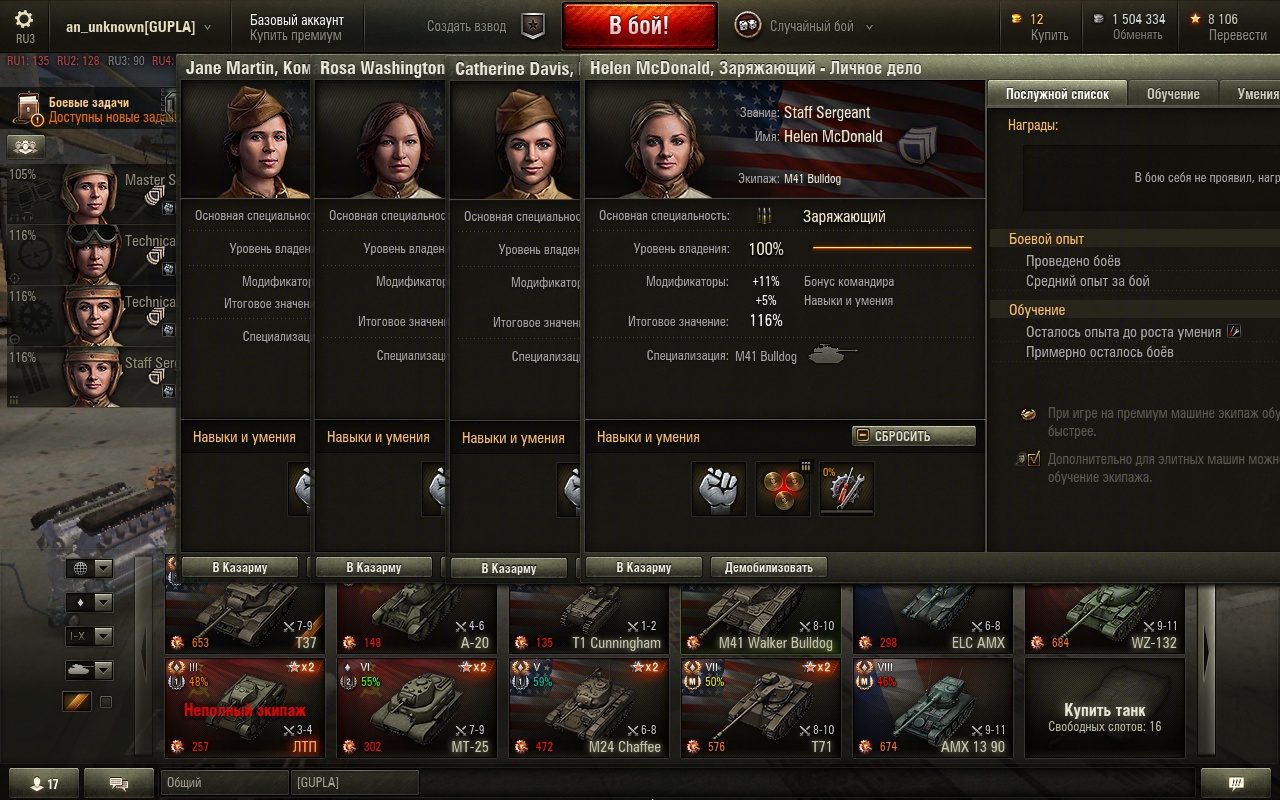Click the gold crew icon near premium note
This screenshot has height=800, width=1280.
pyautogui.click(x=1028, y=415)
